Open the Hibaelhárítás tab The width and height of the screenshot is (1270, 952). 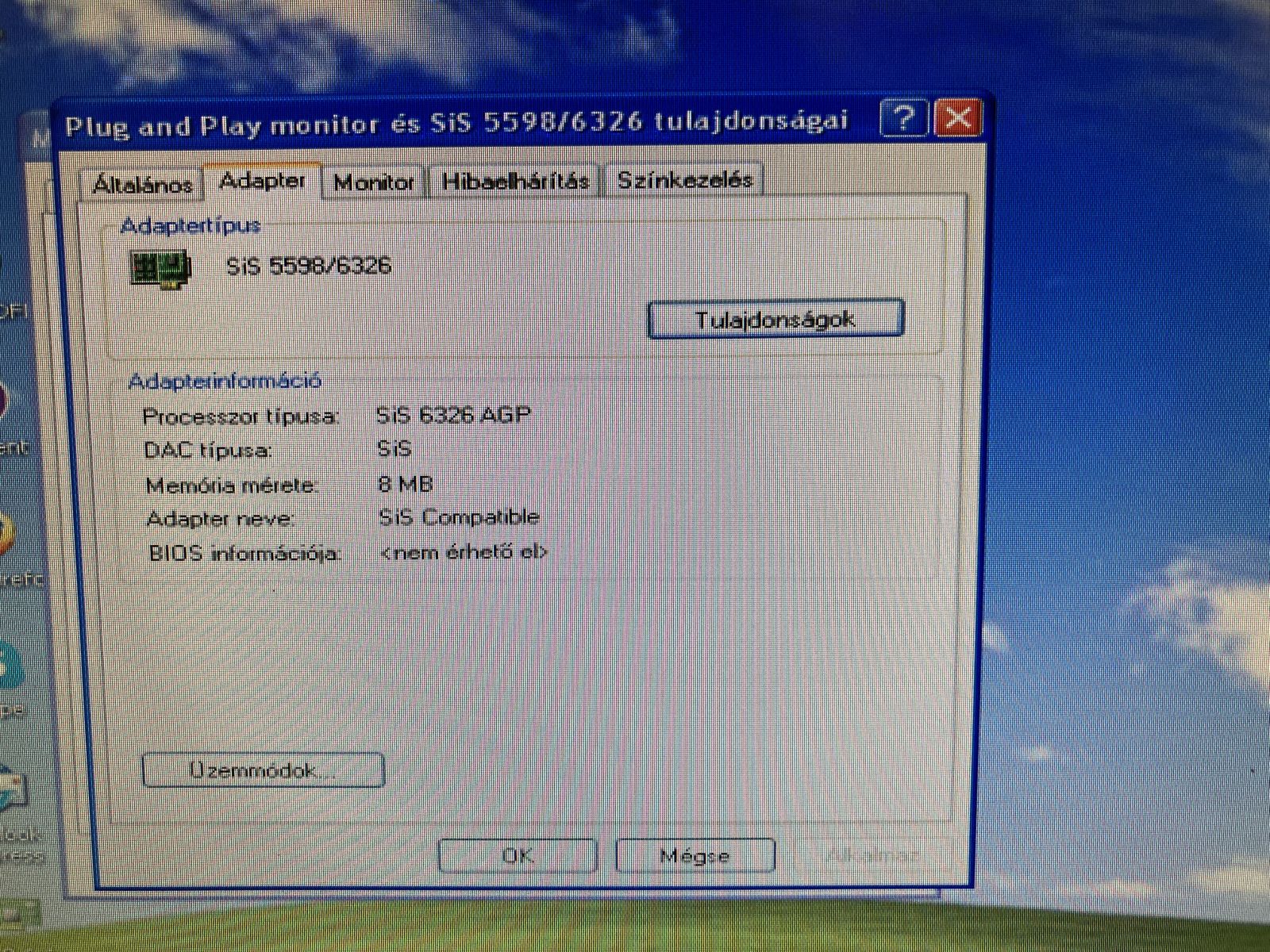point(515,181)
